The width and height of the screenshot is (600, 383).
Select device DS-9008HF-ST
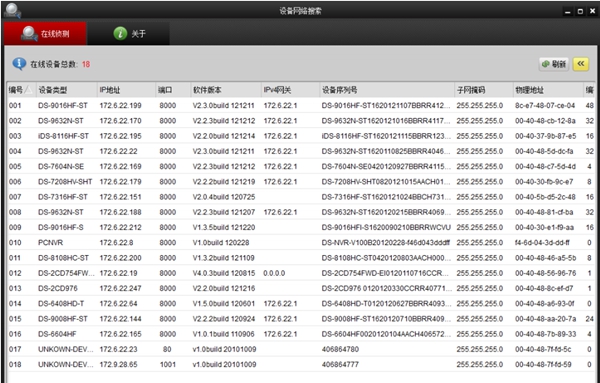(x=63, y=319)
